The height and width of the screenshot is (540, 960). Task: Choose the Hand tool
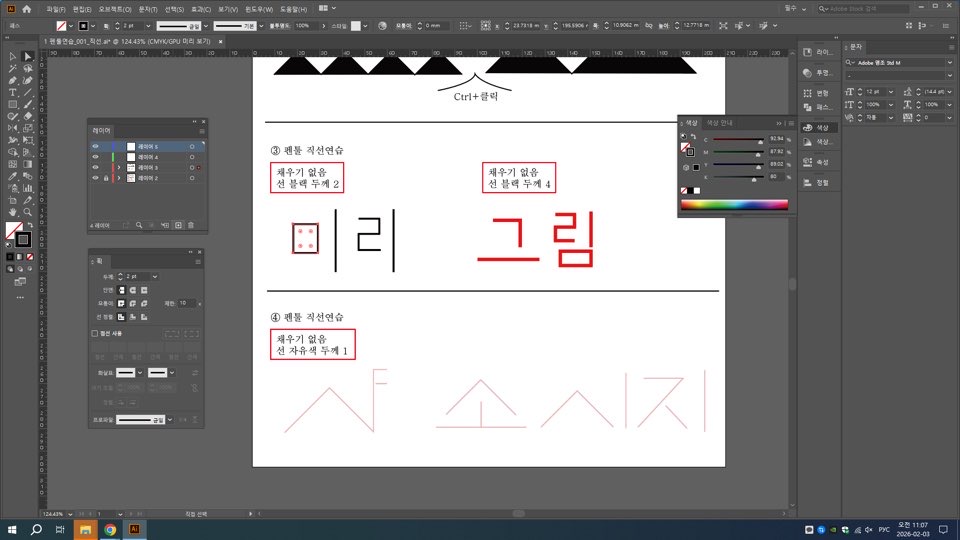(x=12, y=212)
